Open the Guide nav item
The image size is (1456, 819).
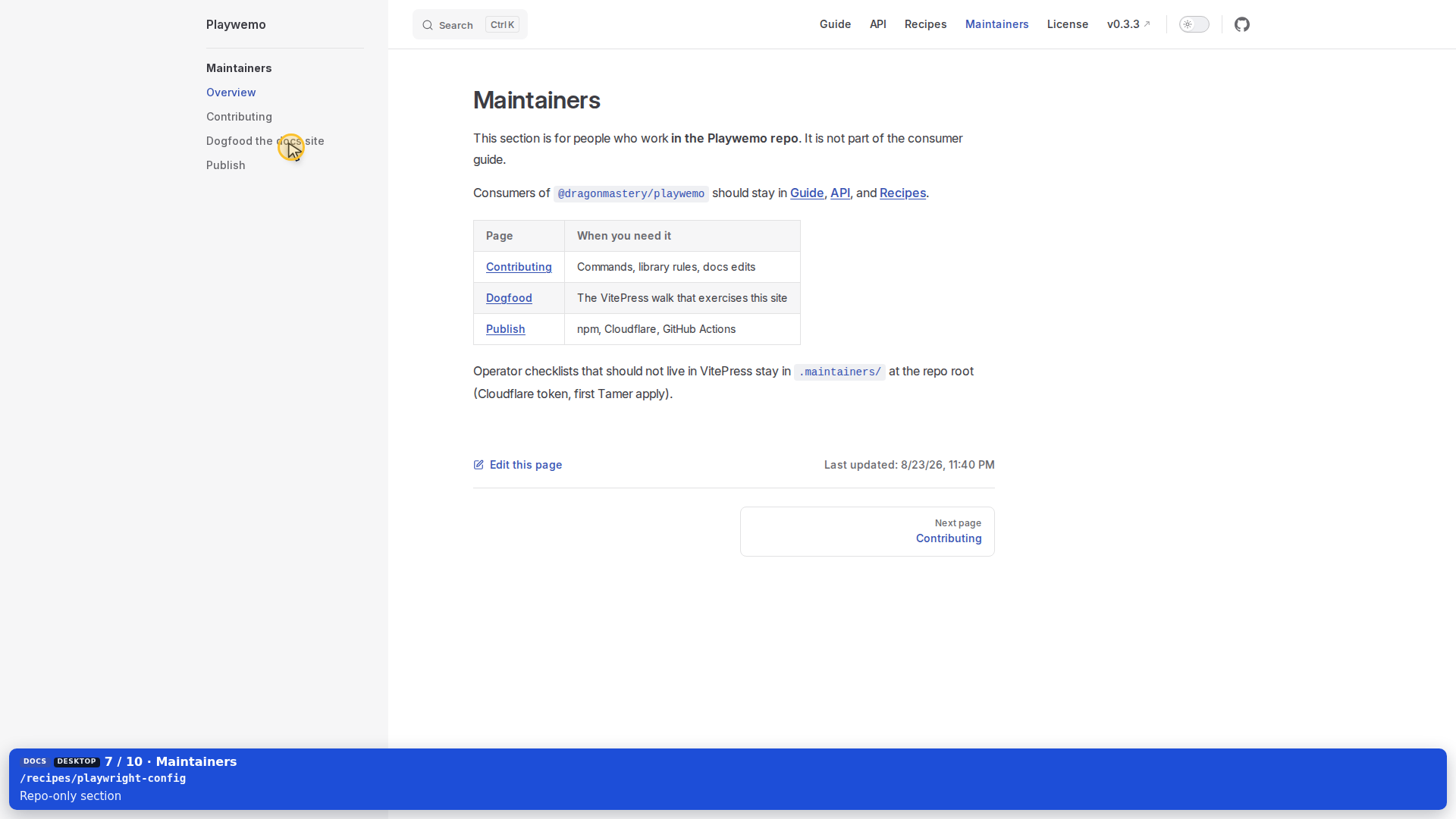coord(835,24)
